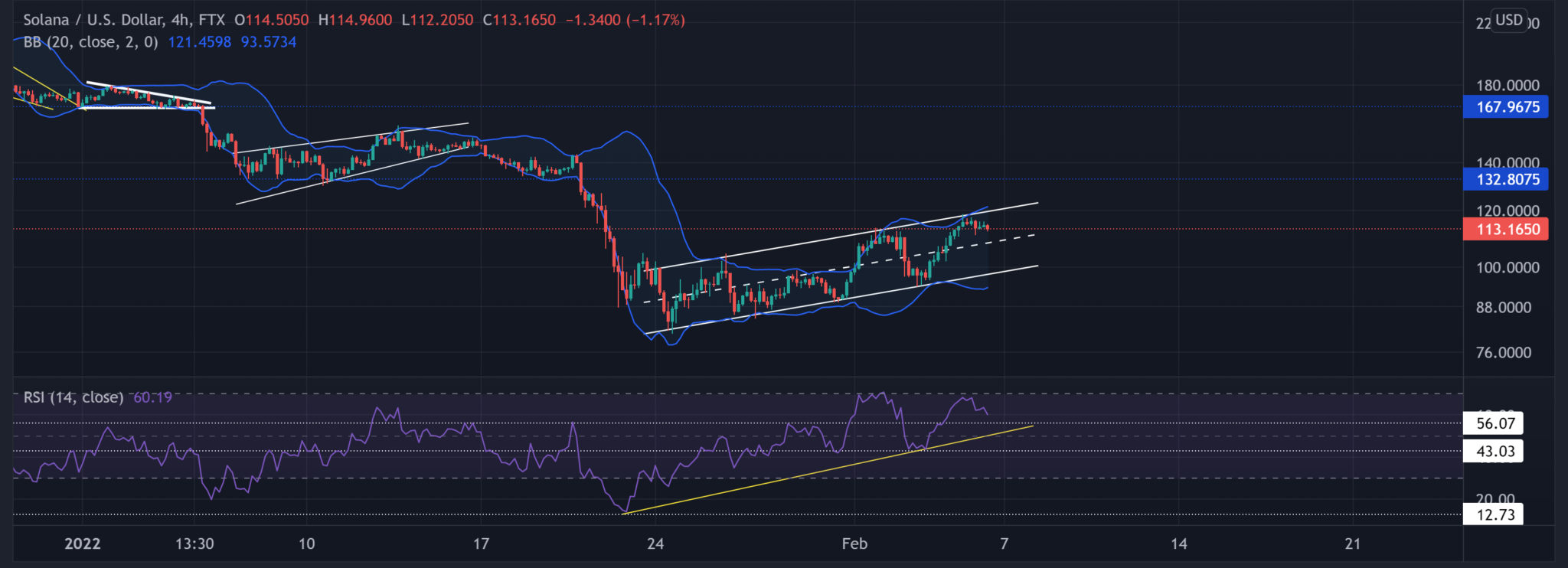Click the 2022 label on time axis
1568x568 pixels.
[x=83, y=544]
